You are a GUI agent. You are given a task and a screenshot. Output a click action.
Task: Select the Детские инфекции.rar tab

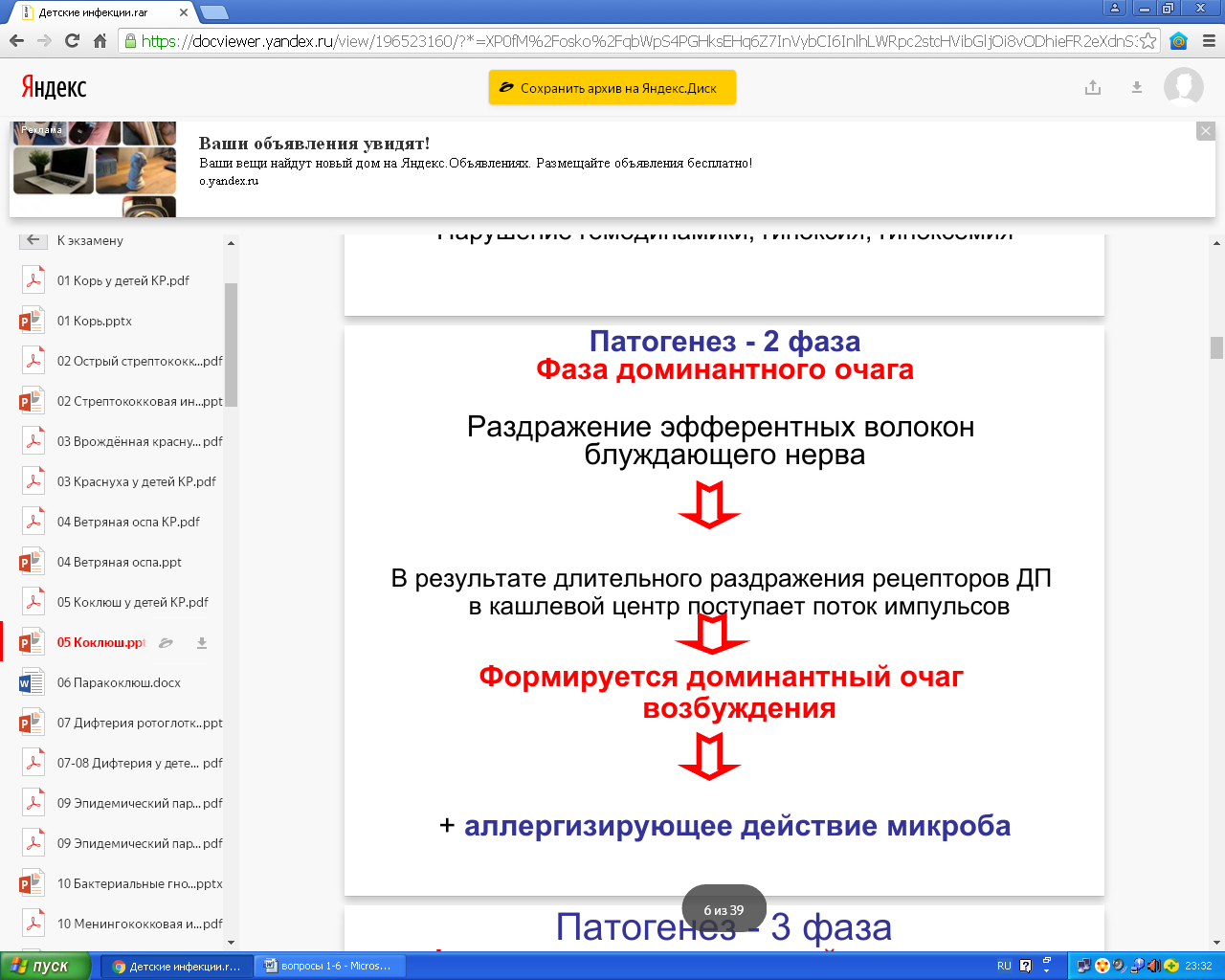[x=100, y=13]
